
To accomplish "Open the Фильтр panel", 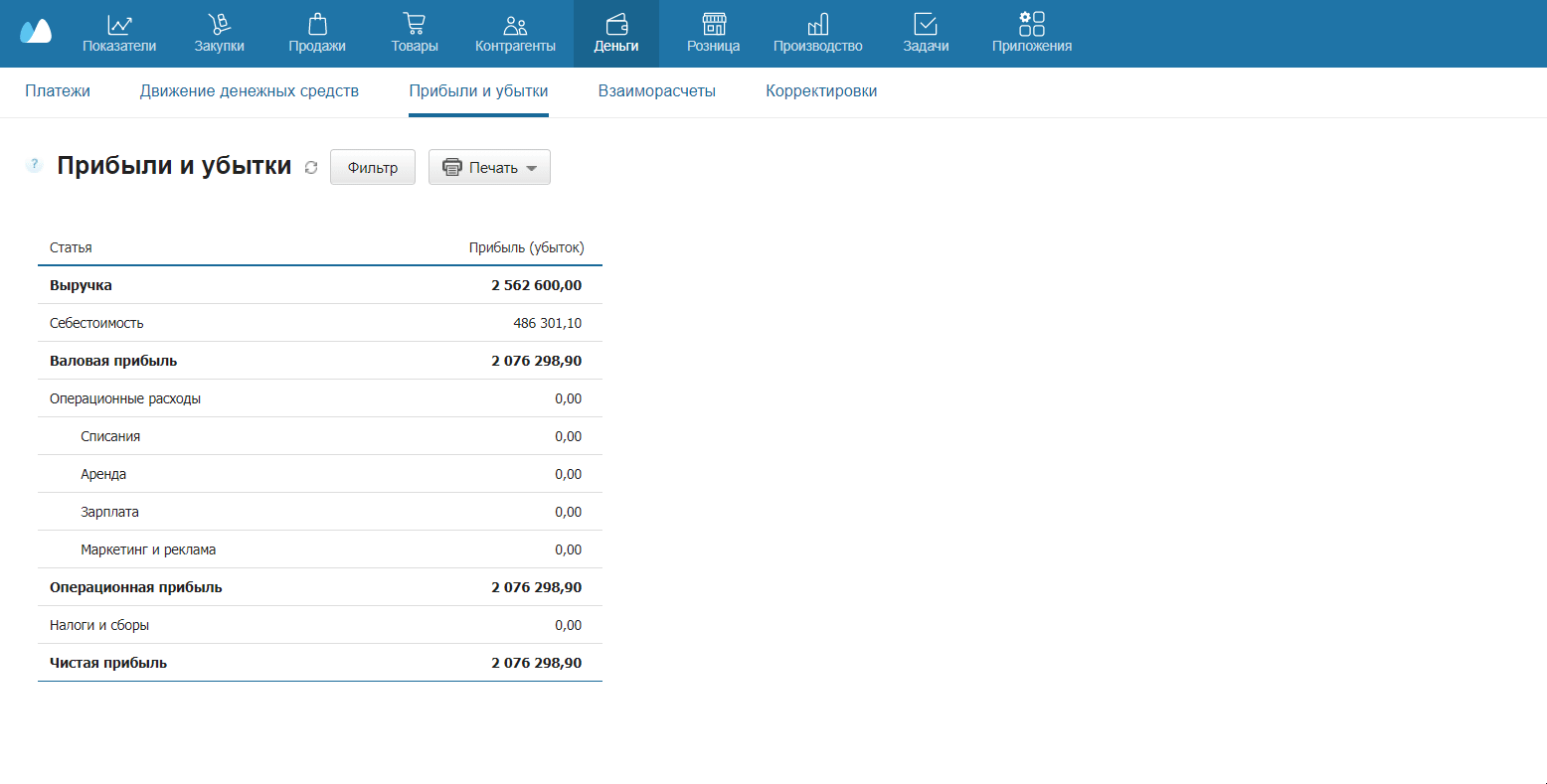I will [373, 168].
